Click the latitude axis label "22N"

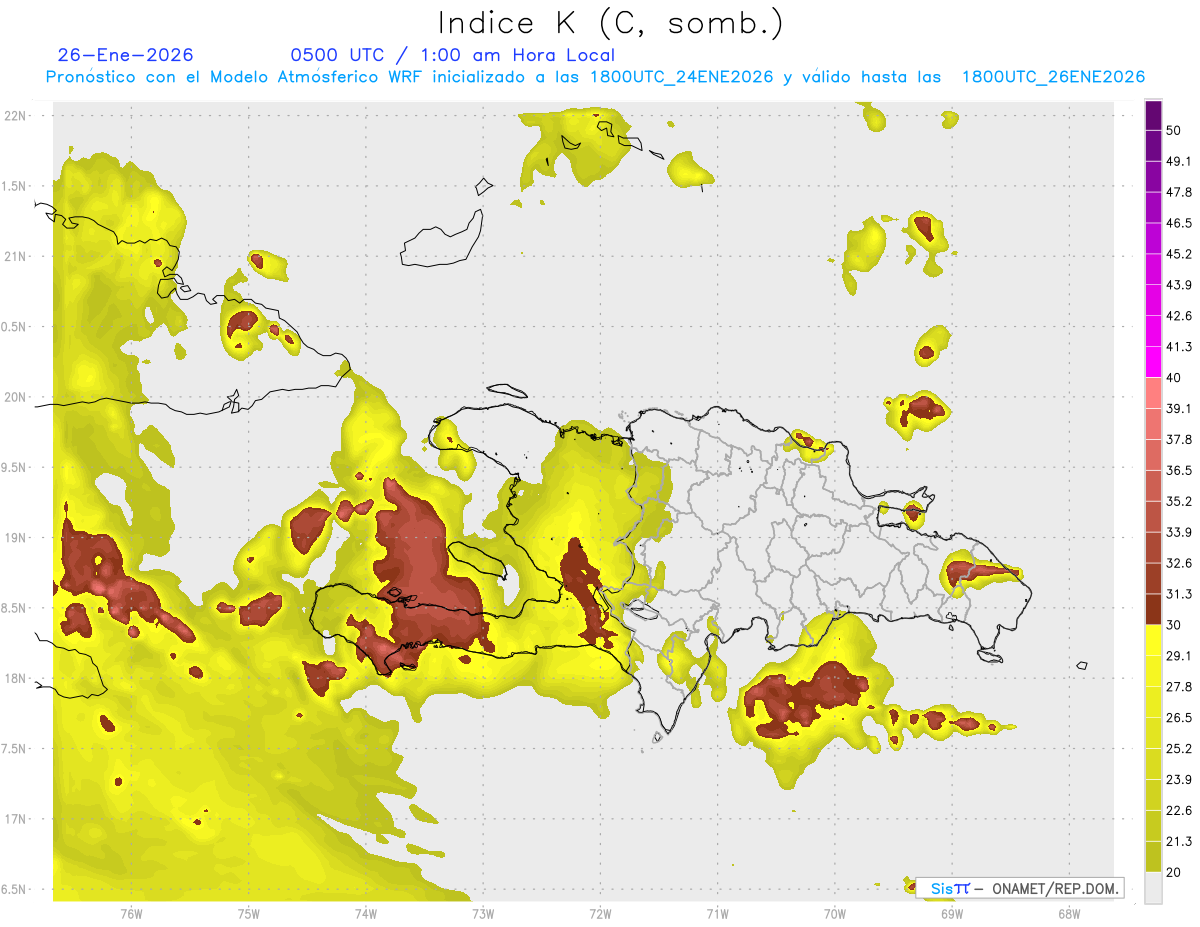click(16, 116)
